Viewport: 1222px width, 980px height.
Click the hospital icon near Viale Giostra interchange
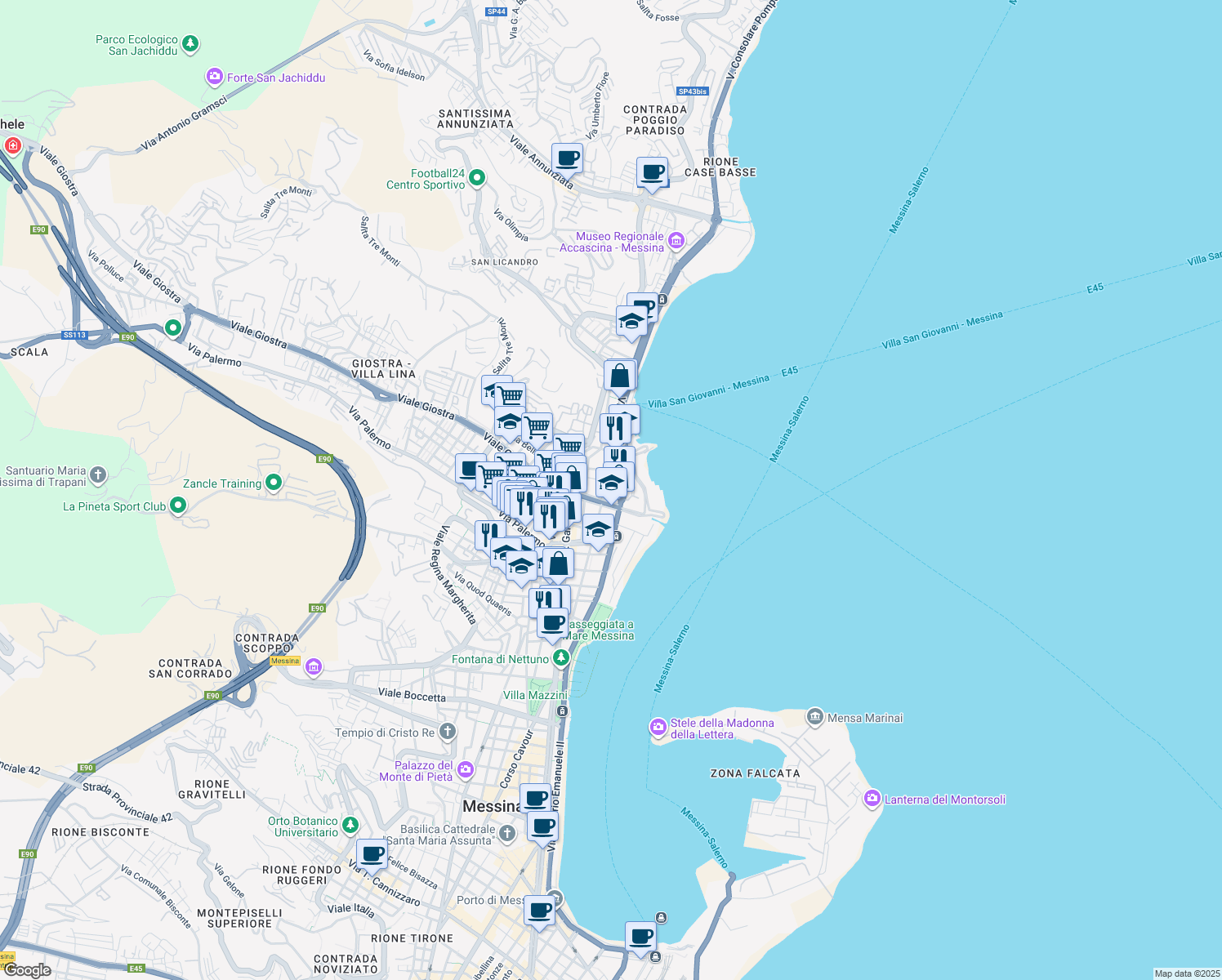pos(12,145)
